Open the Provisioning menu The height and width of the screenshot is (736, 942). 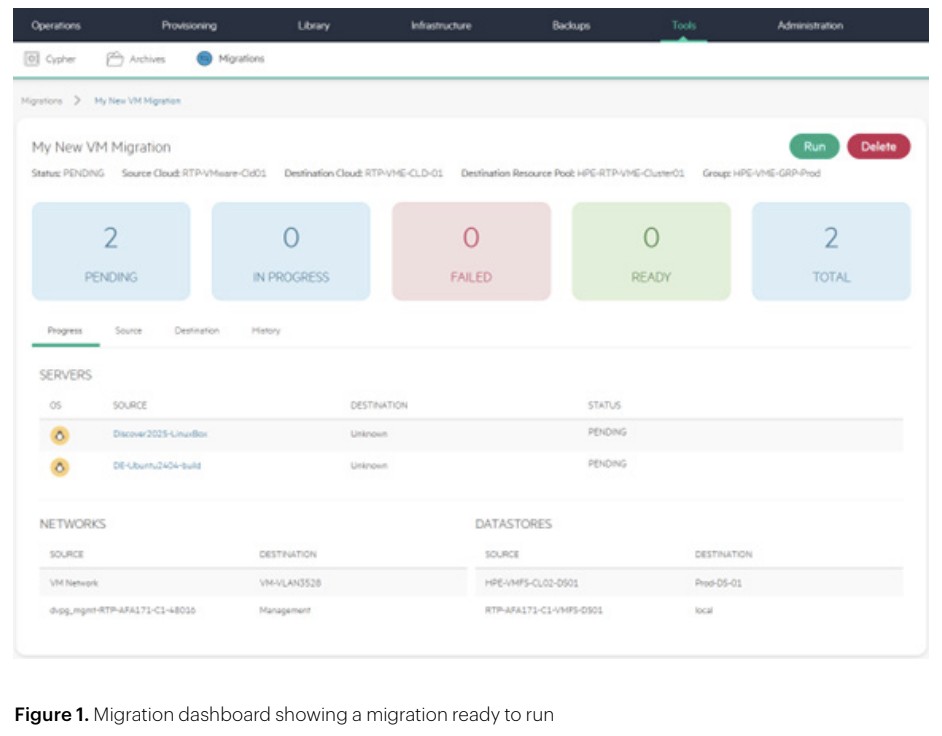coord(189,25)
